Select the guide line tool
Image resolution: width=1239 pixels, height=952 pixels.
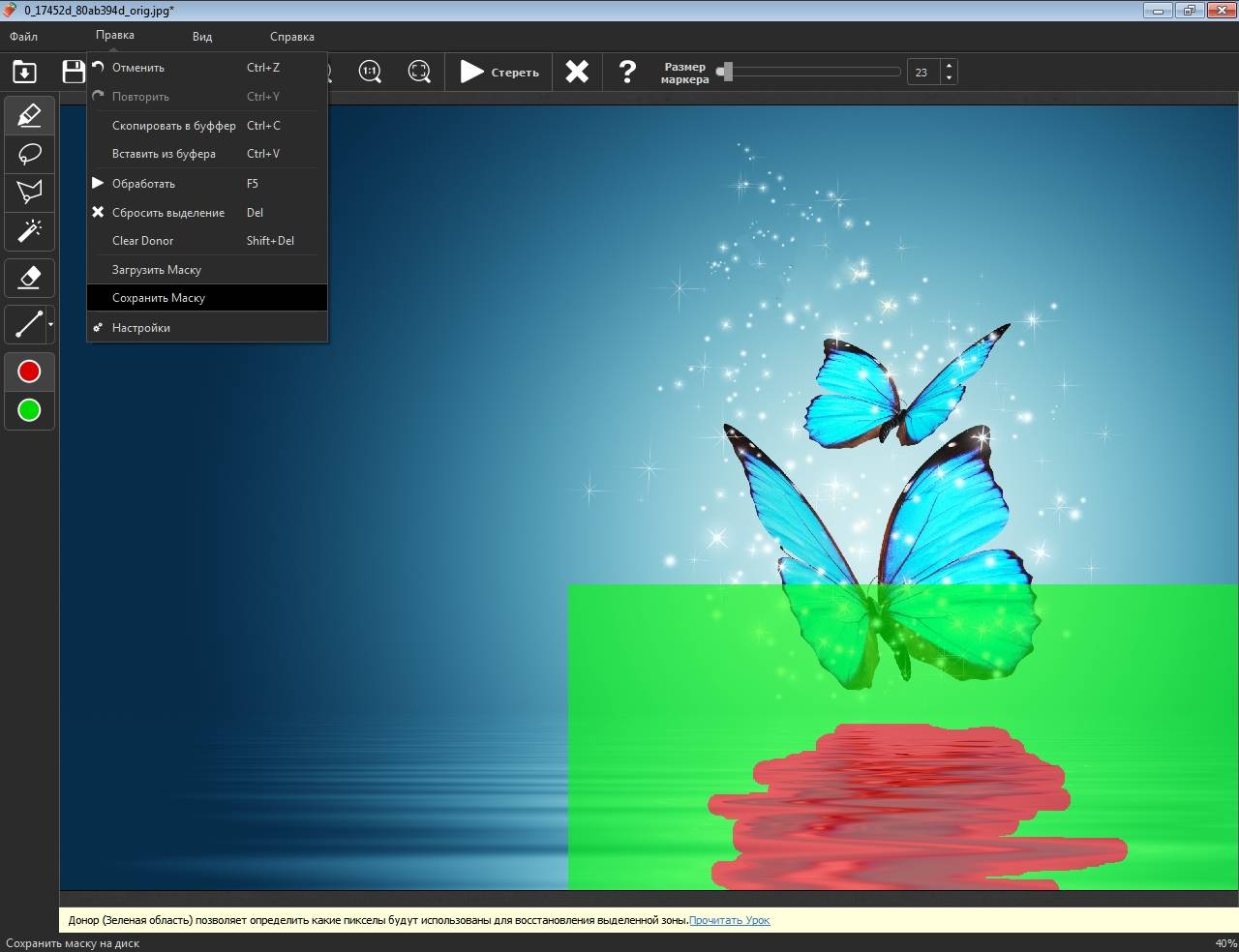[26, 324]
